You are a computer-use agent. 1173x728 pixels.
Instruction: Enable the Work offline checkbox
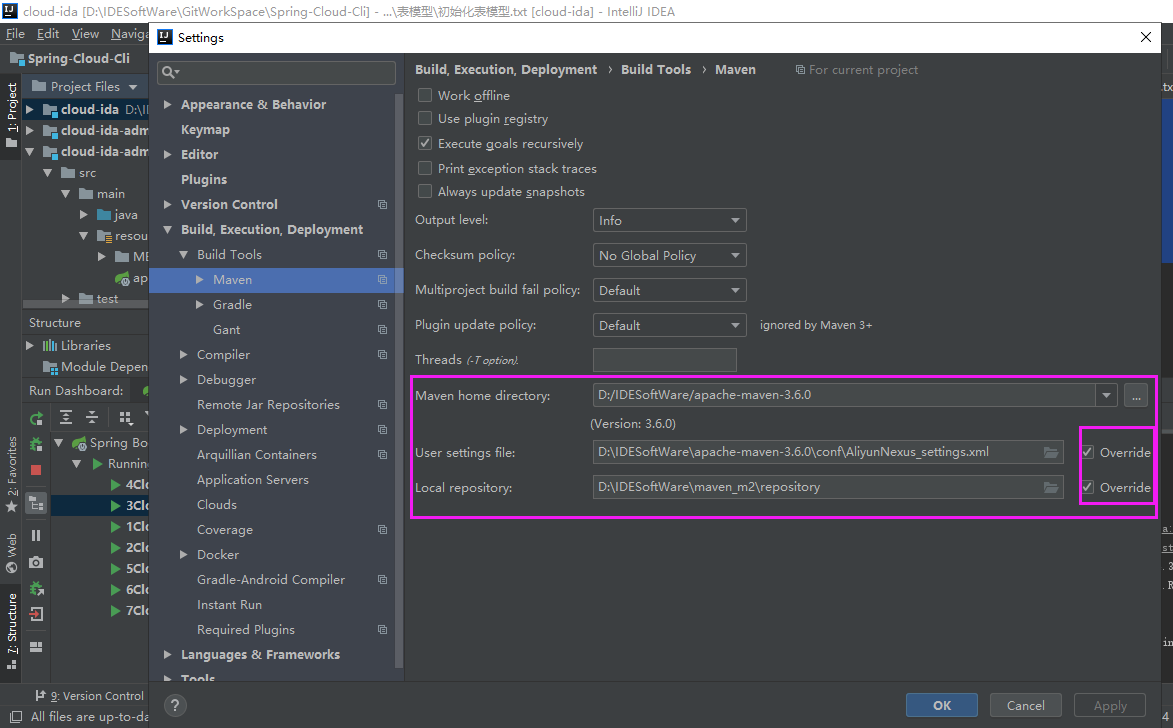424,94
